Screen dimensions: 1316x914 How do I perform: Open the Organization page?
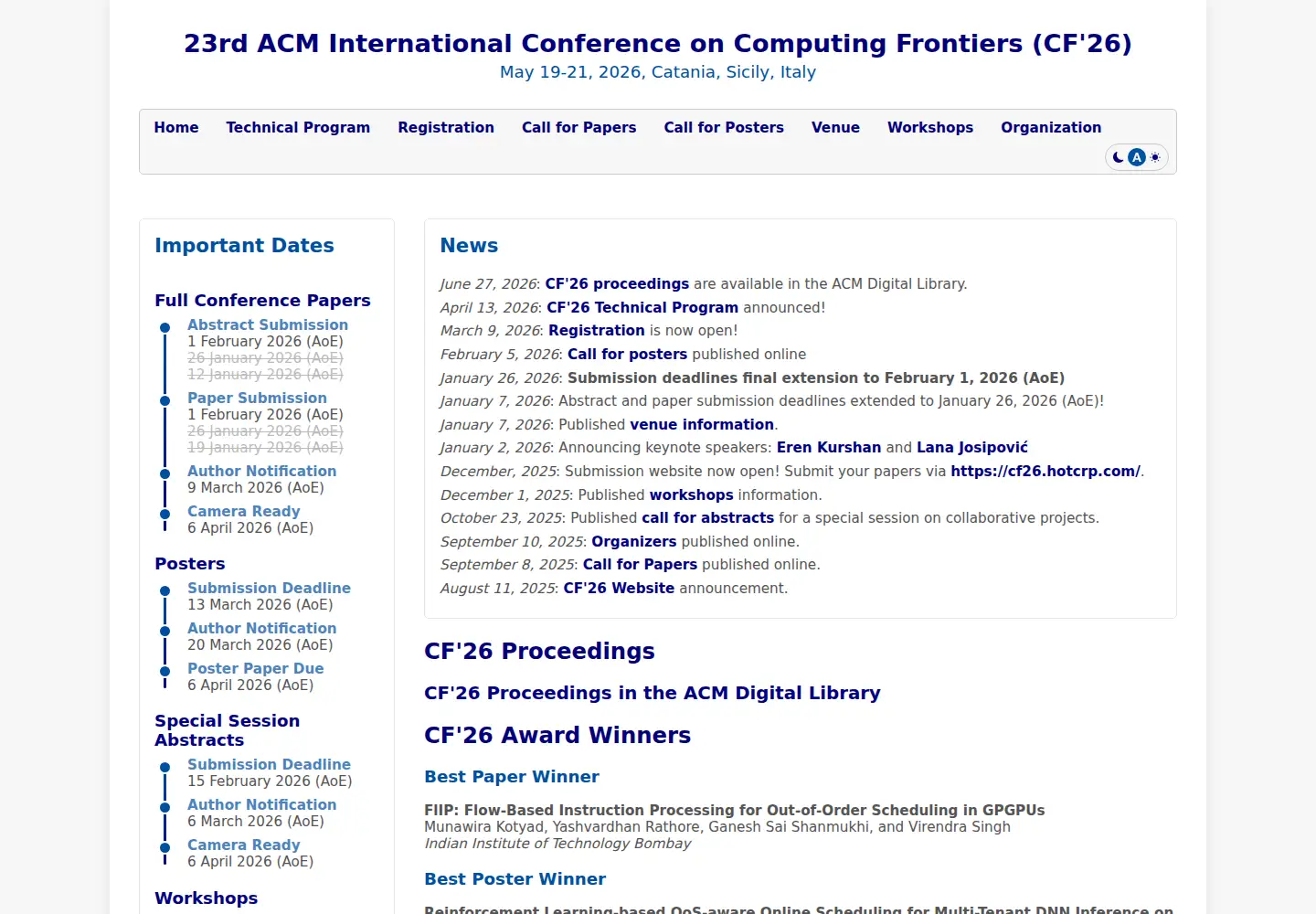click(x=1051, y=128)
